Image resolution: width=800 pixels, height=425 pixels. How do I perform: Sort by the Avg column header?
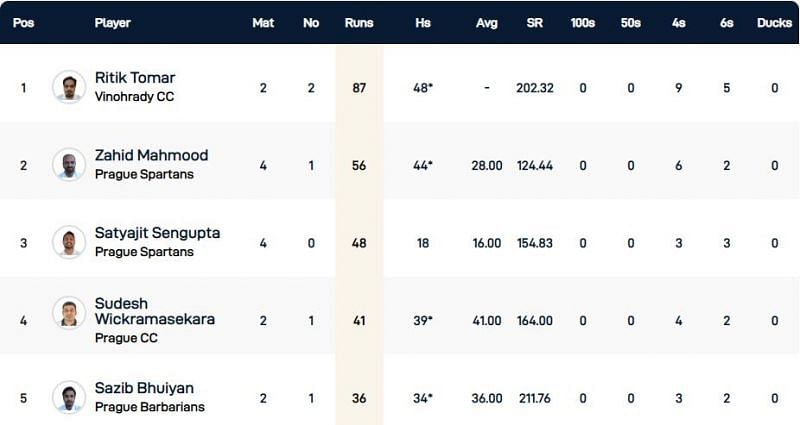pos(487,22)
